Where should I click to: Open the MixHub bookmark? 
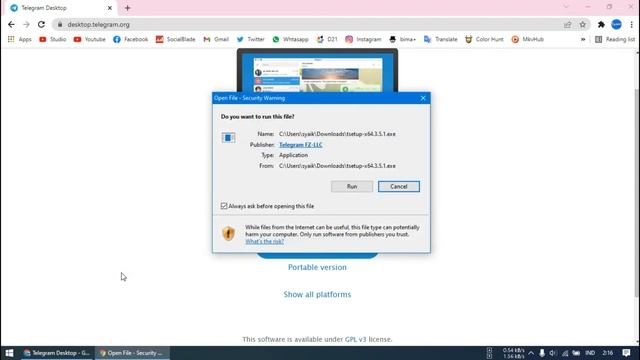[527, 39]
